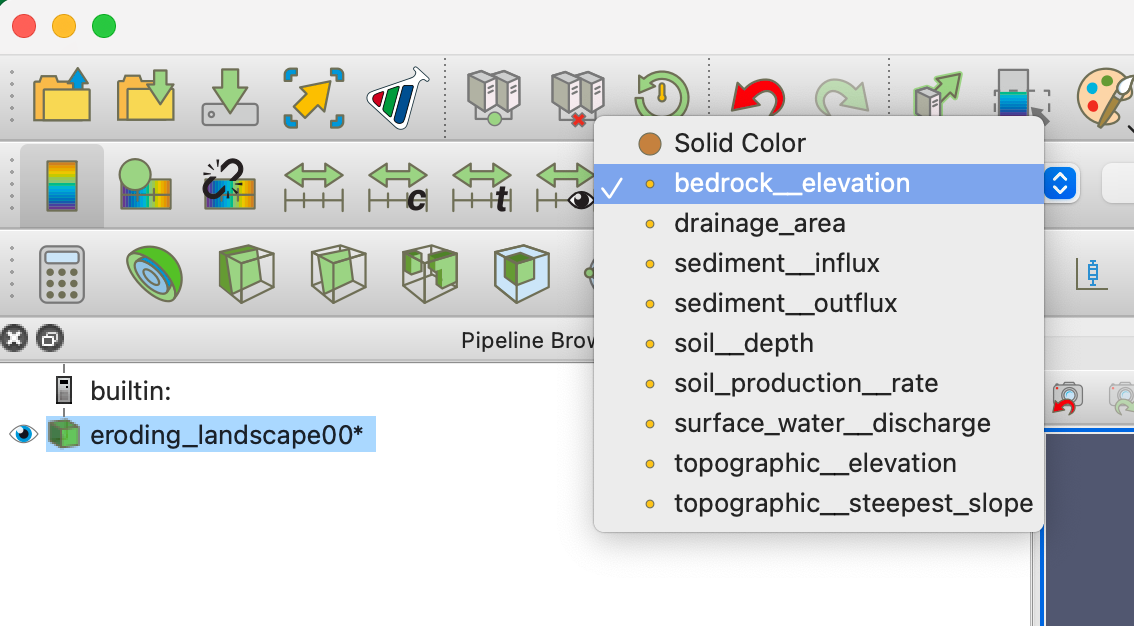Click the rescale visible data range eye icon
This screenshot has width=1134, height=626.
point(566,186)
